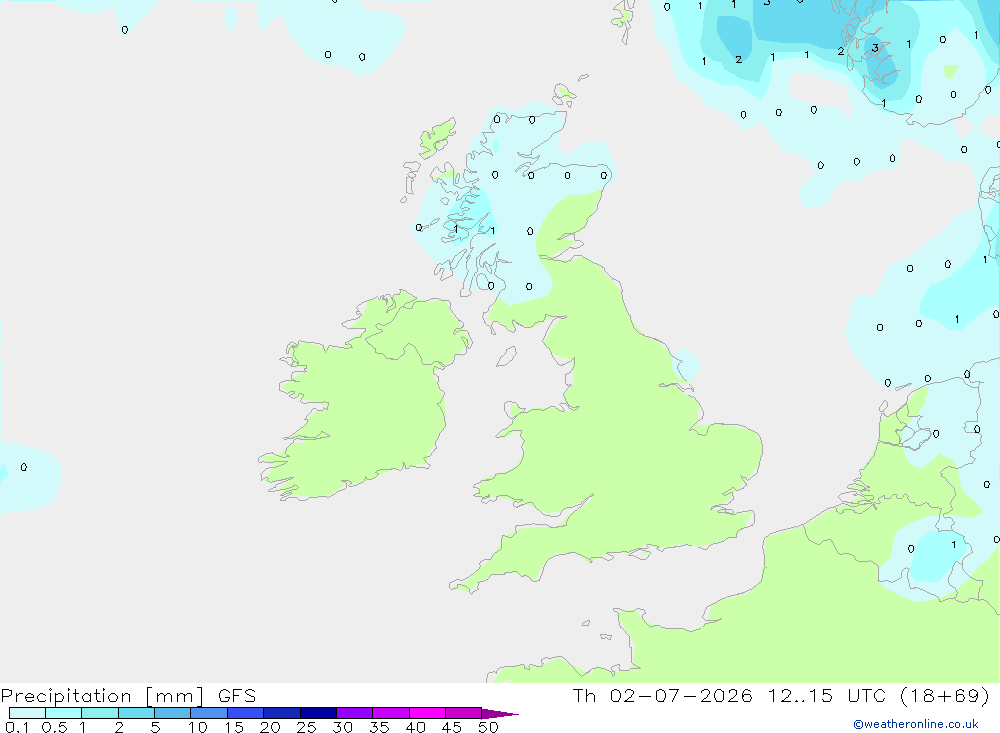The image size is (1000, 733).
Task: Click the "5" legend scale label
Action: [x=155, y=727]
